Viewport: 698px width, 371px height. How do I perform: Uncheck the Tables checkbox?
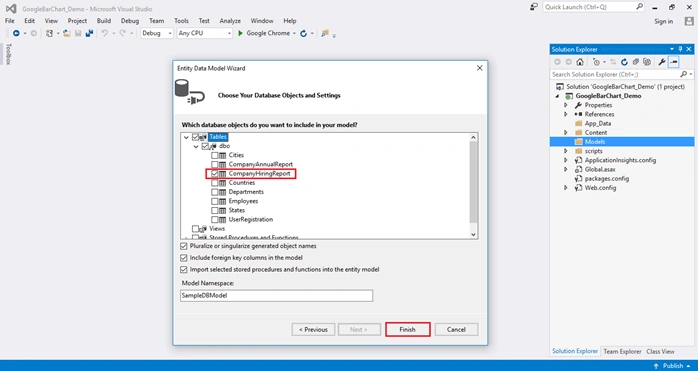[x=195, y=137]
